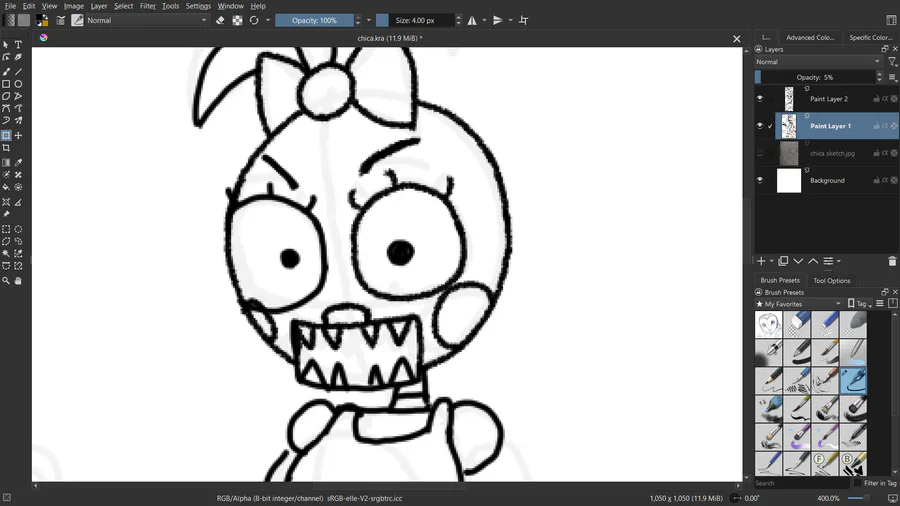Screen dimensions: 900x506
Task: Select the Pan hand tool
Action: coord(18,281)
